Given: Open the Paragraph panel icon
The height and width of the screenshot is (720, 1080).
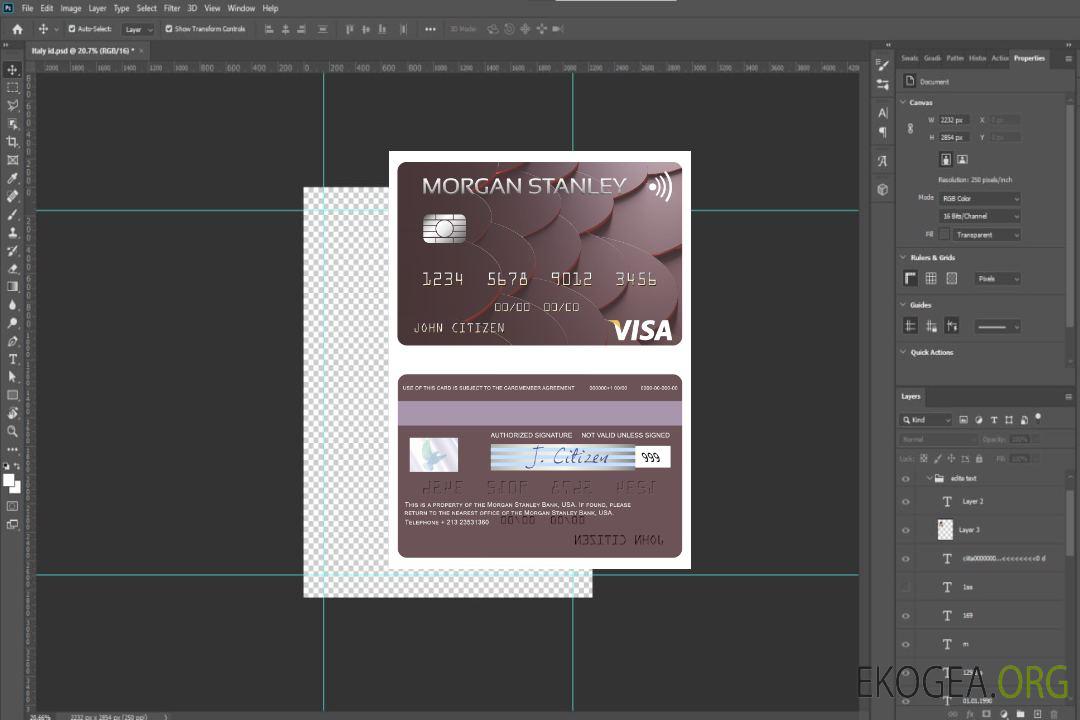Looking at the screenshot, I should click(x=882, y=132).
